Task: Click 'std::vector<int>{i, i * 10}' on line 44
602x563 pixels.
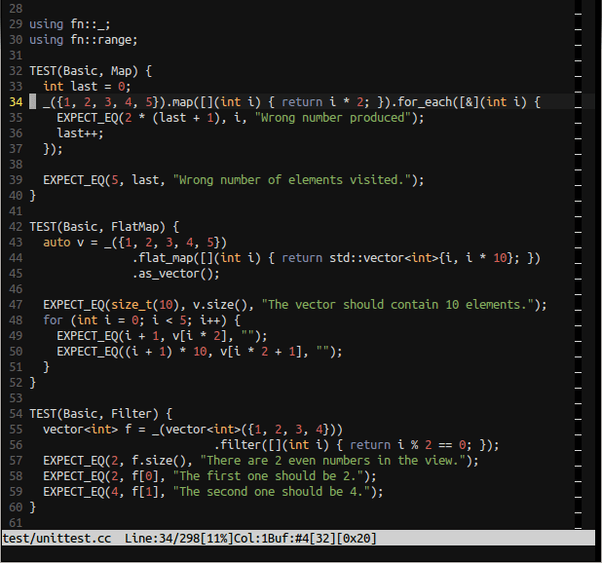Action: [421, 258]
